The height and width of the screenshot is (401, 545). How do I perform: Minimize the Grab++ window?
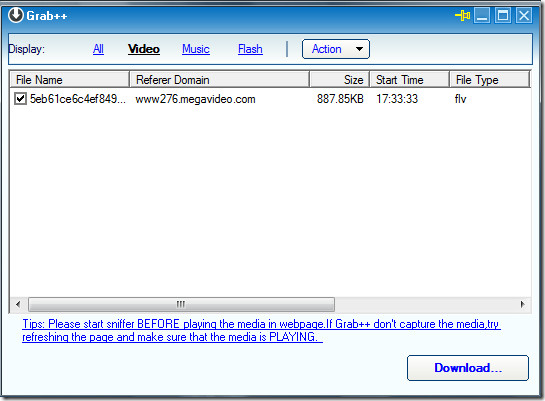tap(482, 16)
